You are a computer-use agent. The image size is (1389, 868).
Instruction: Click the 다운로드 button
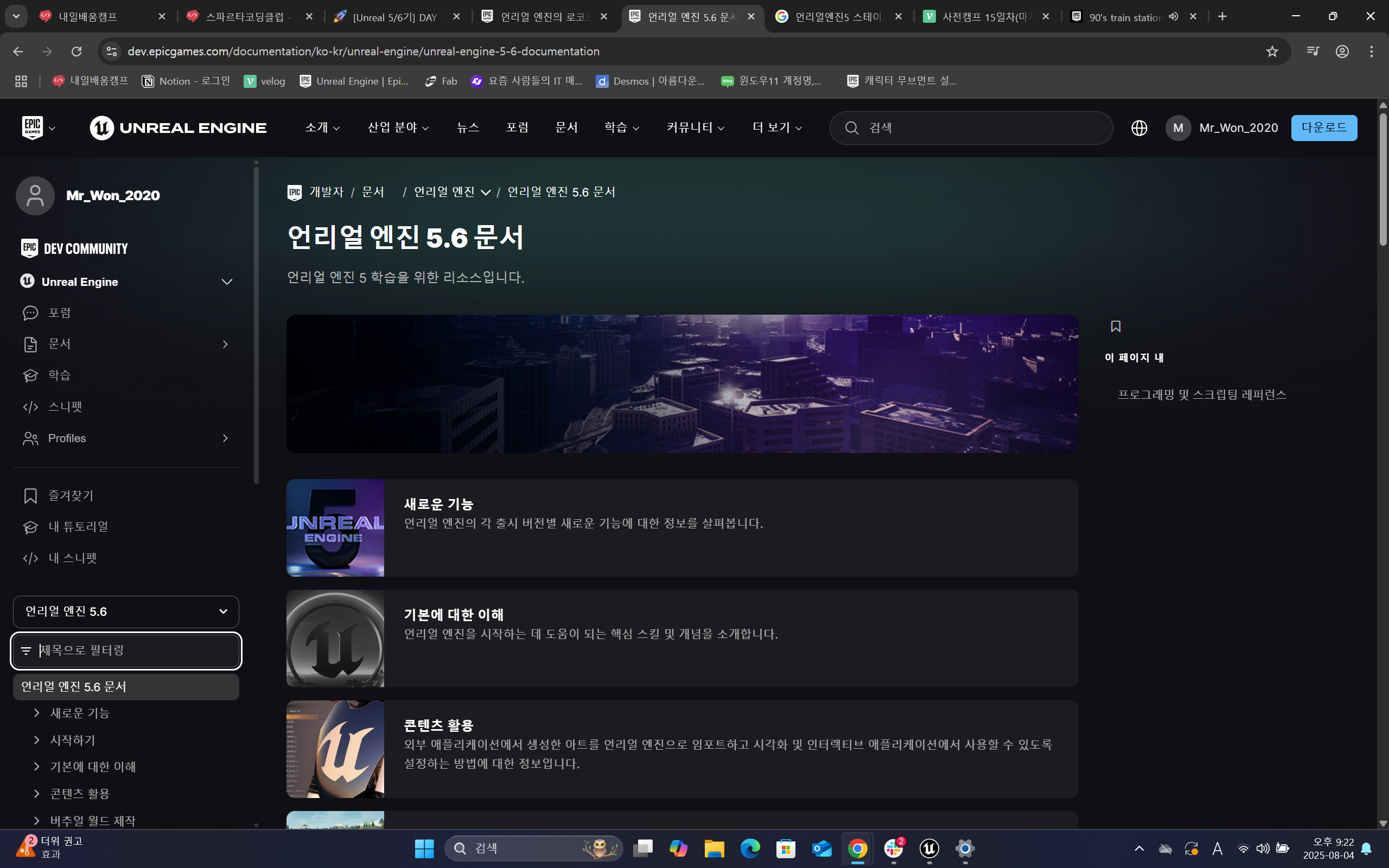click(x=1324, y=127)
